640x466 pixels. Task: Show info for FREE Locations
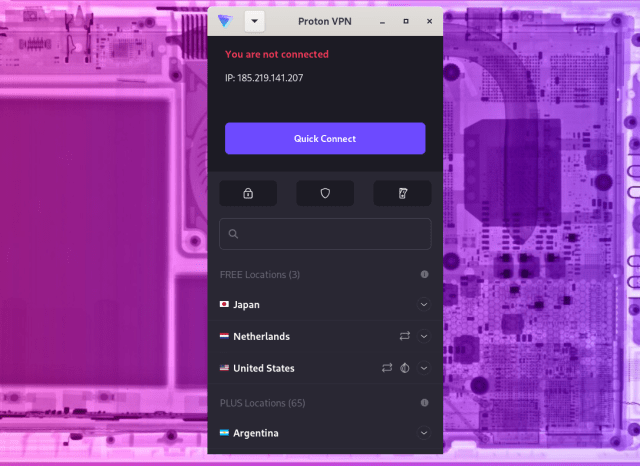(x=424, y=274)
